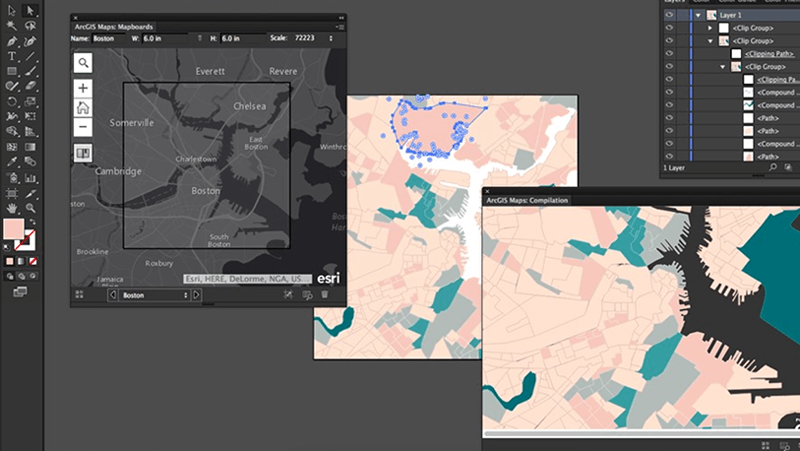This screenshot has height=451, width=800.
Task: Go to next mapboard arrow
Action: 196,295
